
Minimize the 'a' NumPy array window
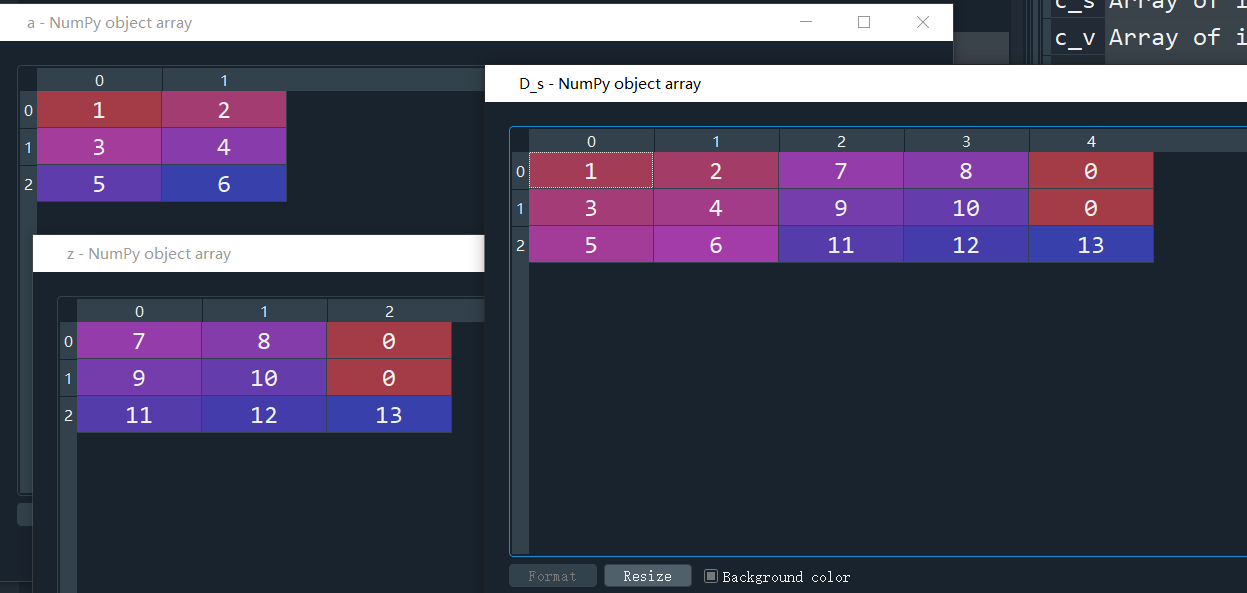[x=807, y=22]
